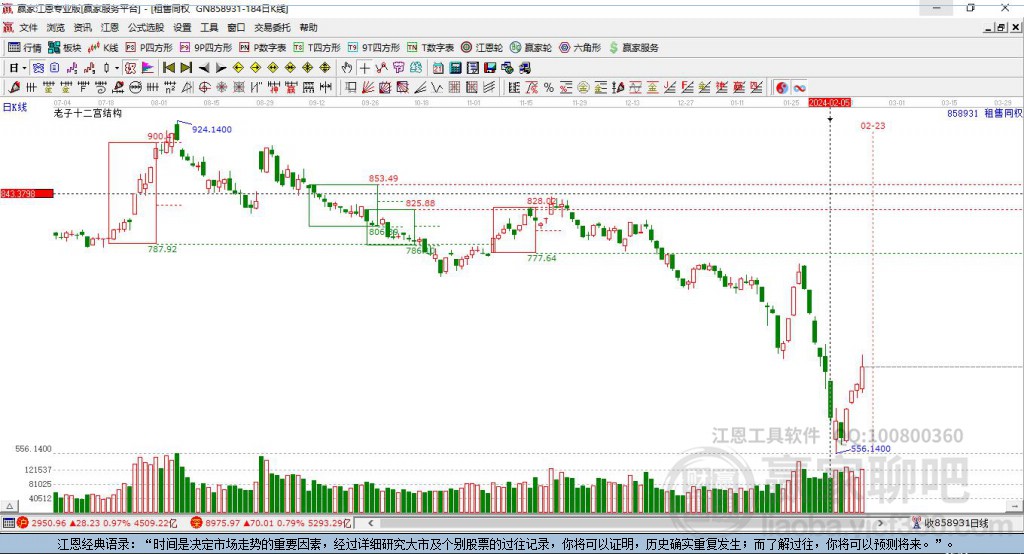Screen dimensions: 1024x554
Task: Open the 板块 sector view
Action: (x=64, y=48)
